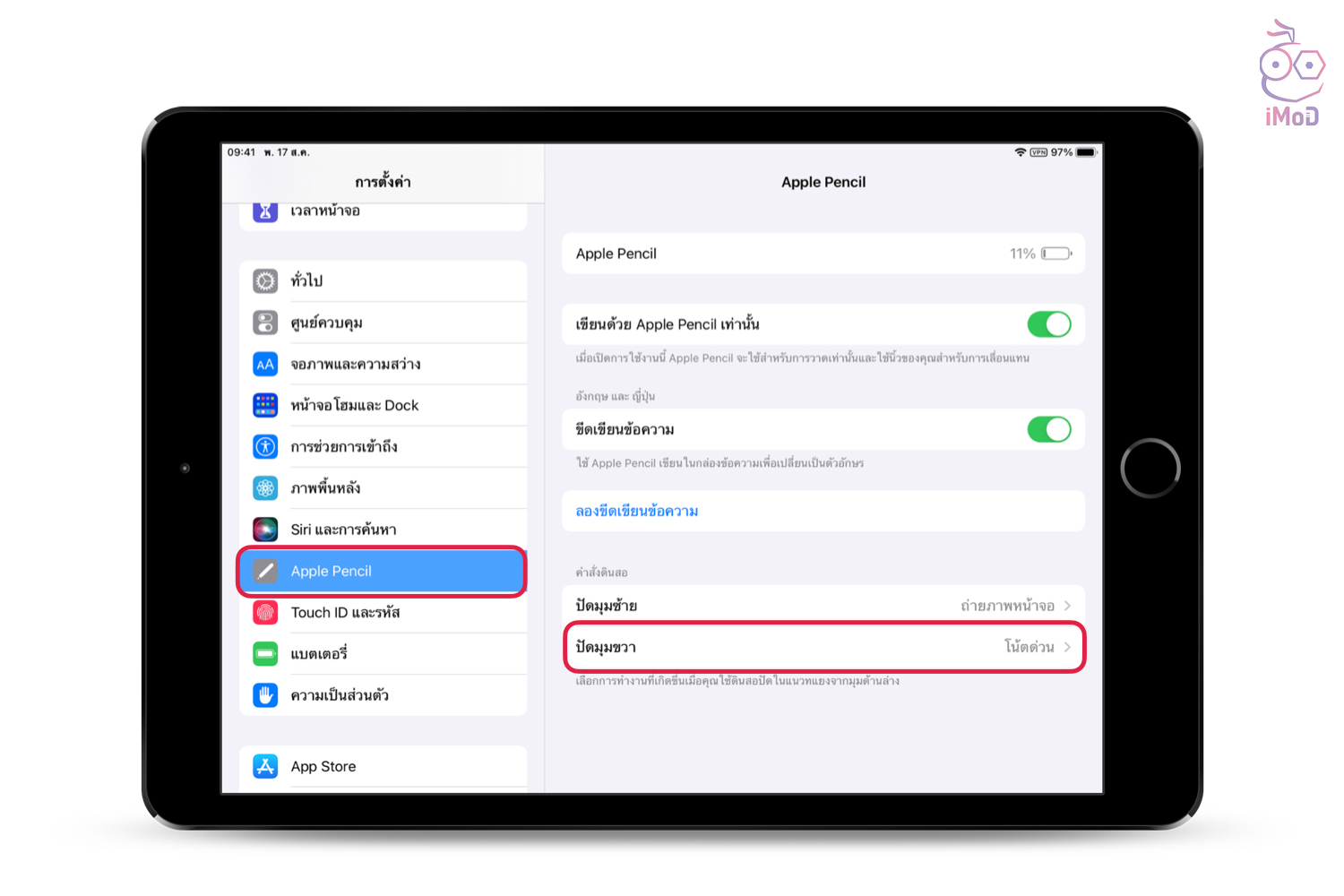Open the Accessibility settings icon
Screen dimensions: 1344x896
(x=265, y=446)
